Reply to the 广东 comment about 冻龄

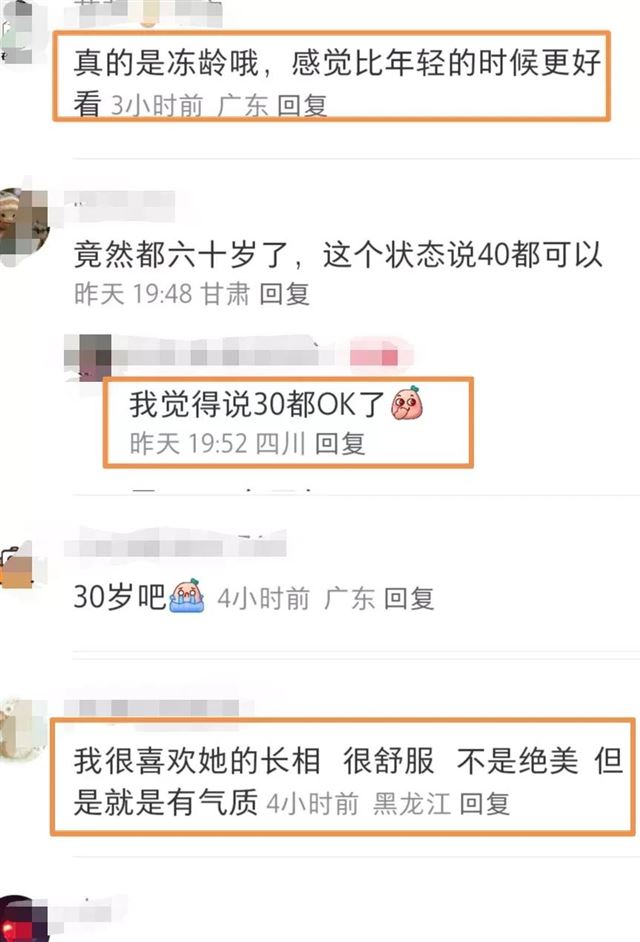tap(302, 106)
